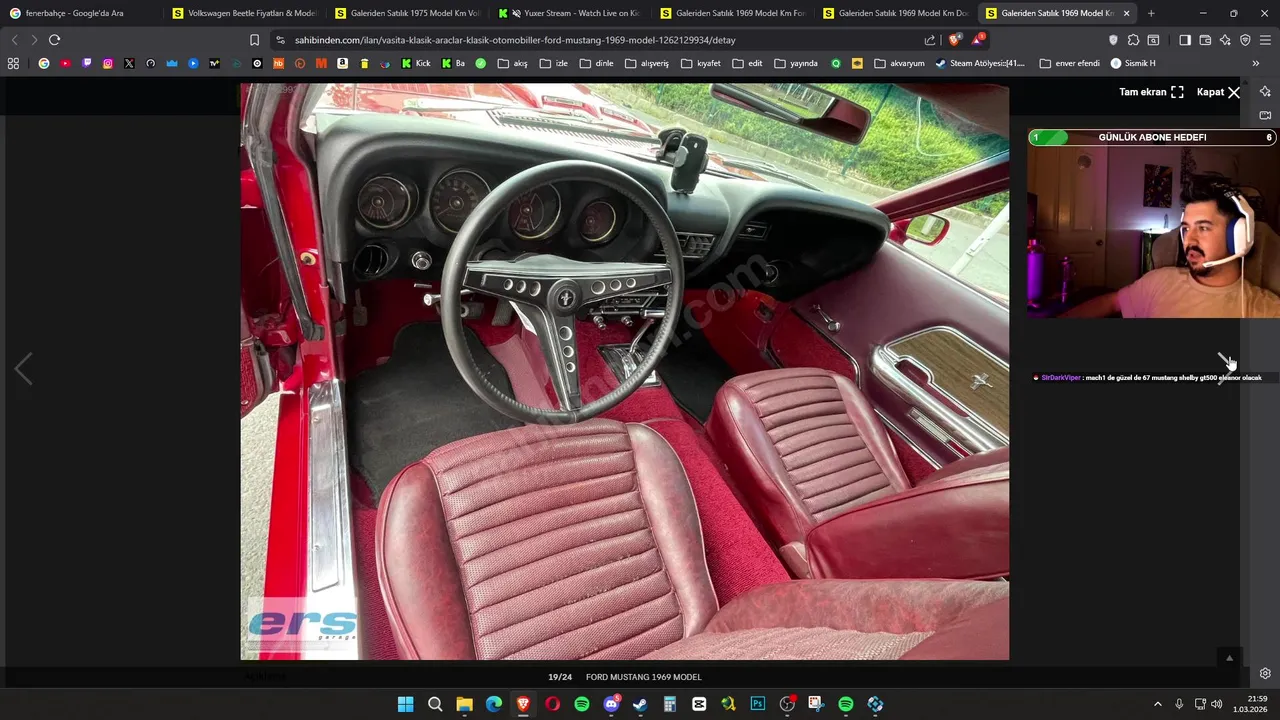Viewport: 1280px width, 720px height.
Task: Open the yayında bookmarks folder
Action: click(x=795, y=63)
